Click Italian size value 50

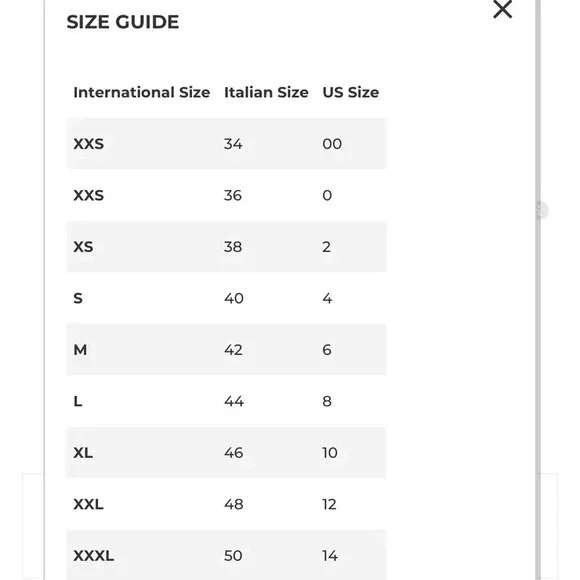tap(233, 556)
